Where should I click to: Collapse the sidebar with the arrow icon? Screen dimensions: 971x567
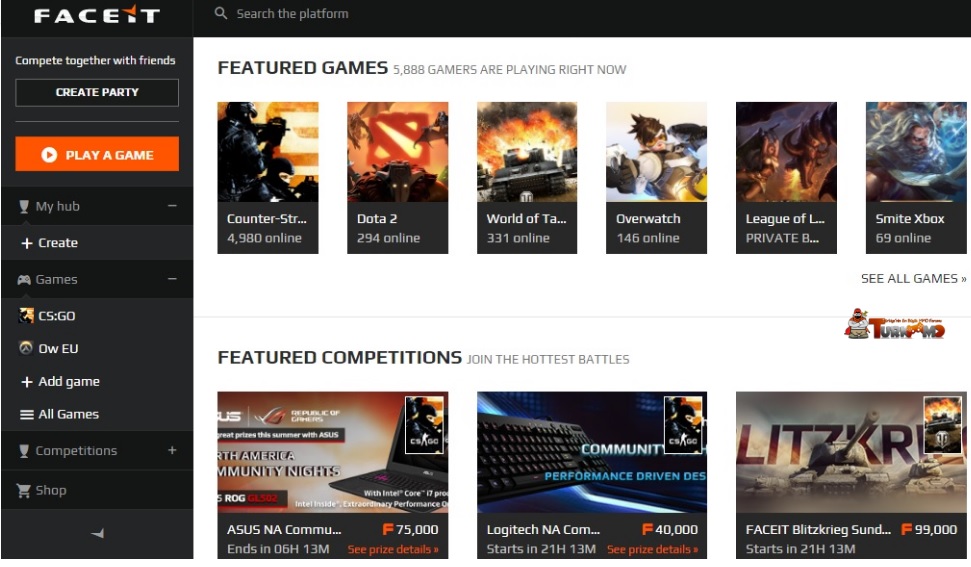[x=97, y=533]
